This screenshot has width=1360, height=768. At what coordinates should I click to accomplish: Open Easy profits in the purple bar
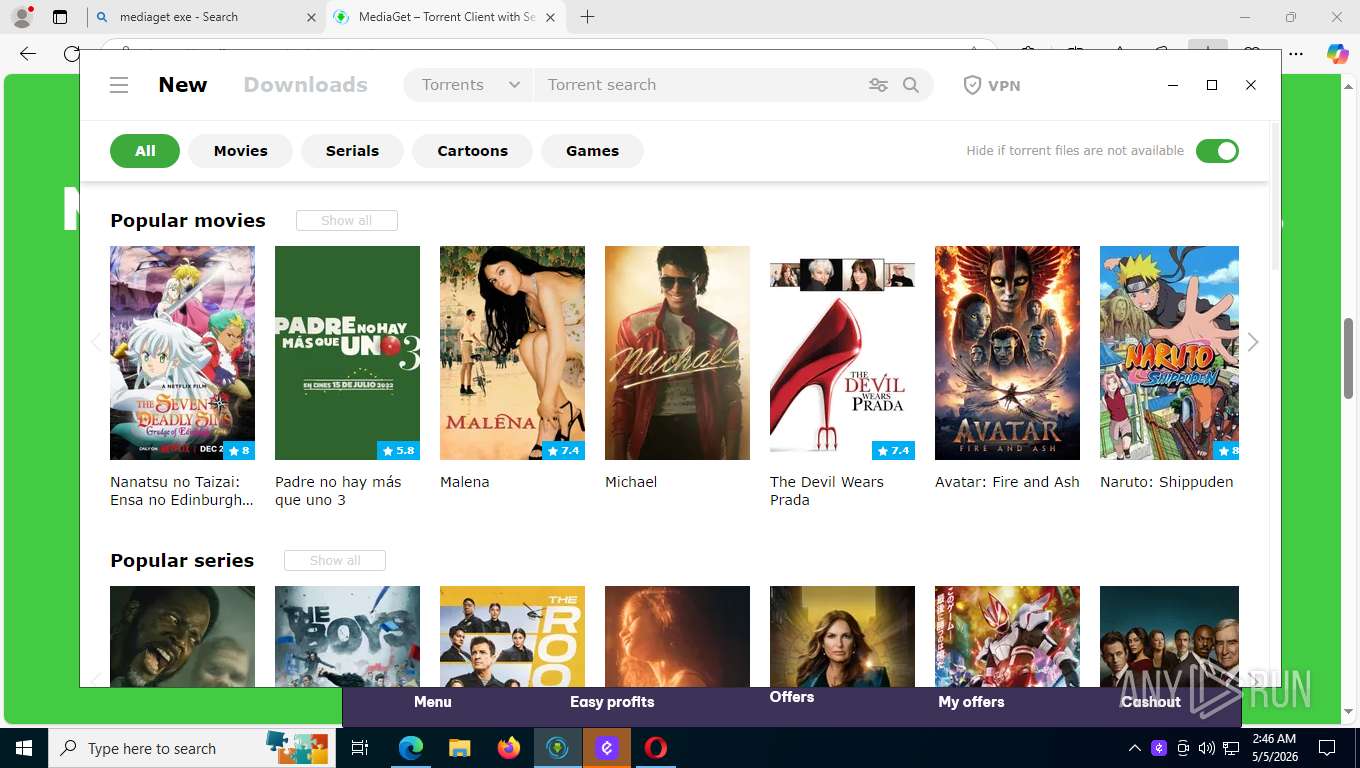point(612,702)
